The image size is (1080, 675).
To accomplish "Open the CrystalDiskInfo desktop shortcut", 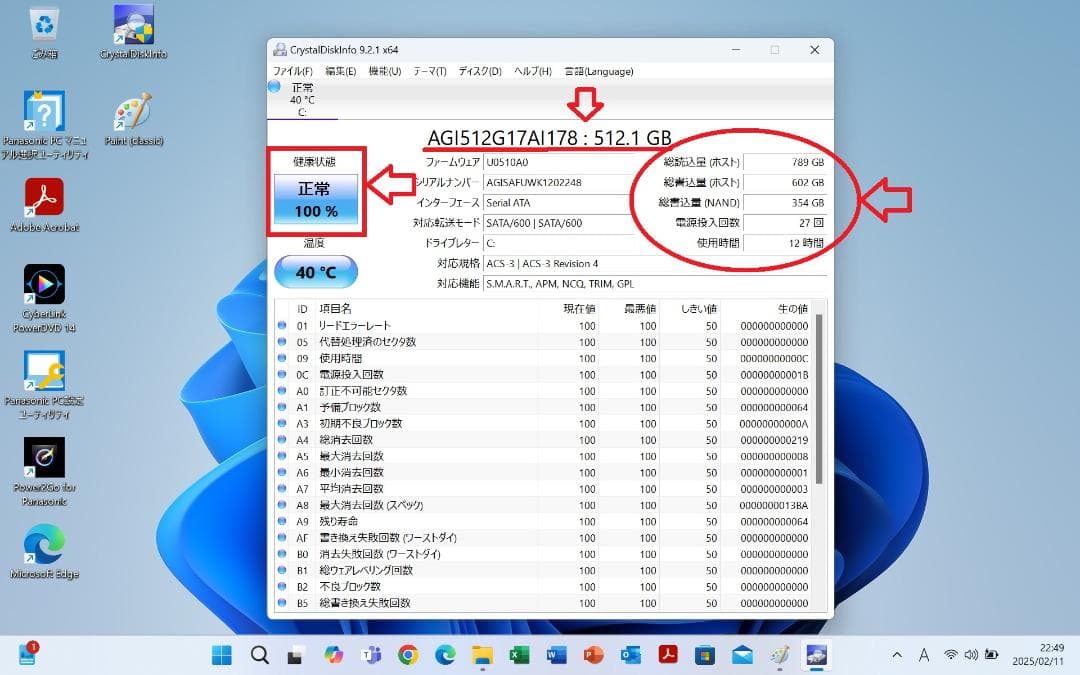I will tap(133, 27).
